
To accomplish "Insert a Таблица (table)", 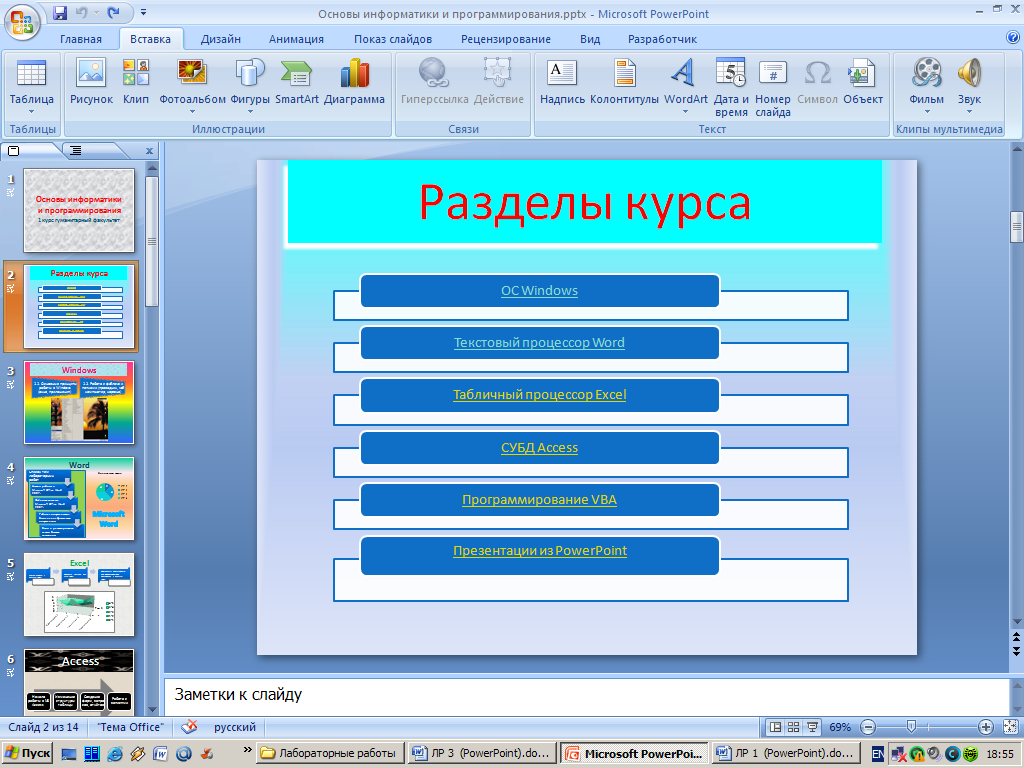I will pyautogui.click(x=31, y=86).
